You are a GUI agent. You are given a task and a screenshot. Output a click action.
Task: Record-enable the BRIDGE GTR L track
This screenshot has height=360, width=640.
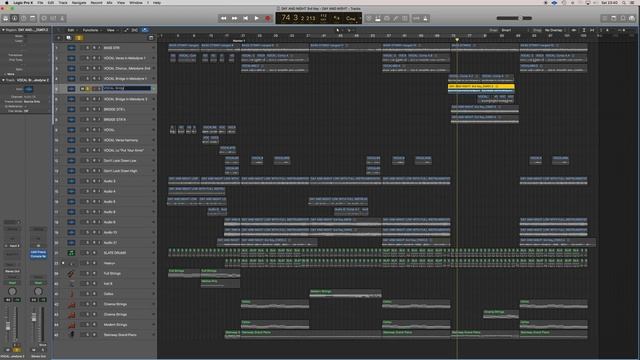pos(94,109)
